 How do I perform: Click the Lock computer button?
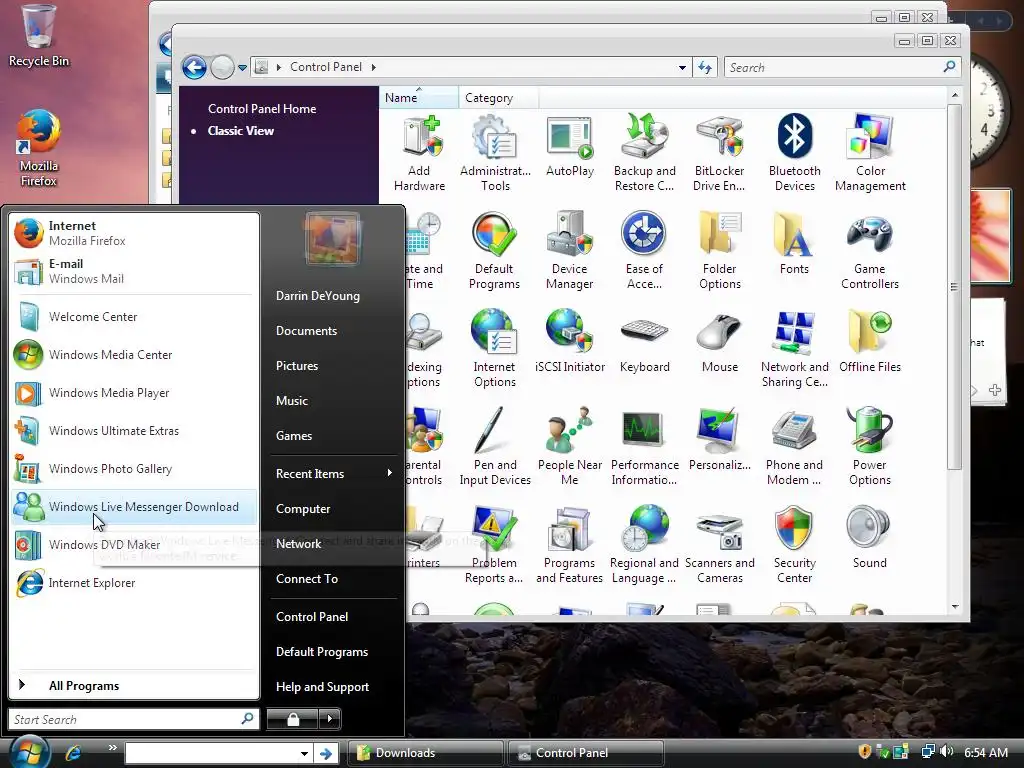[293, 719]
